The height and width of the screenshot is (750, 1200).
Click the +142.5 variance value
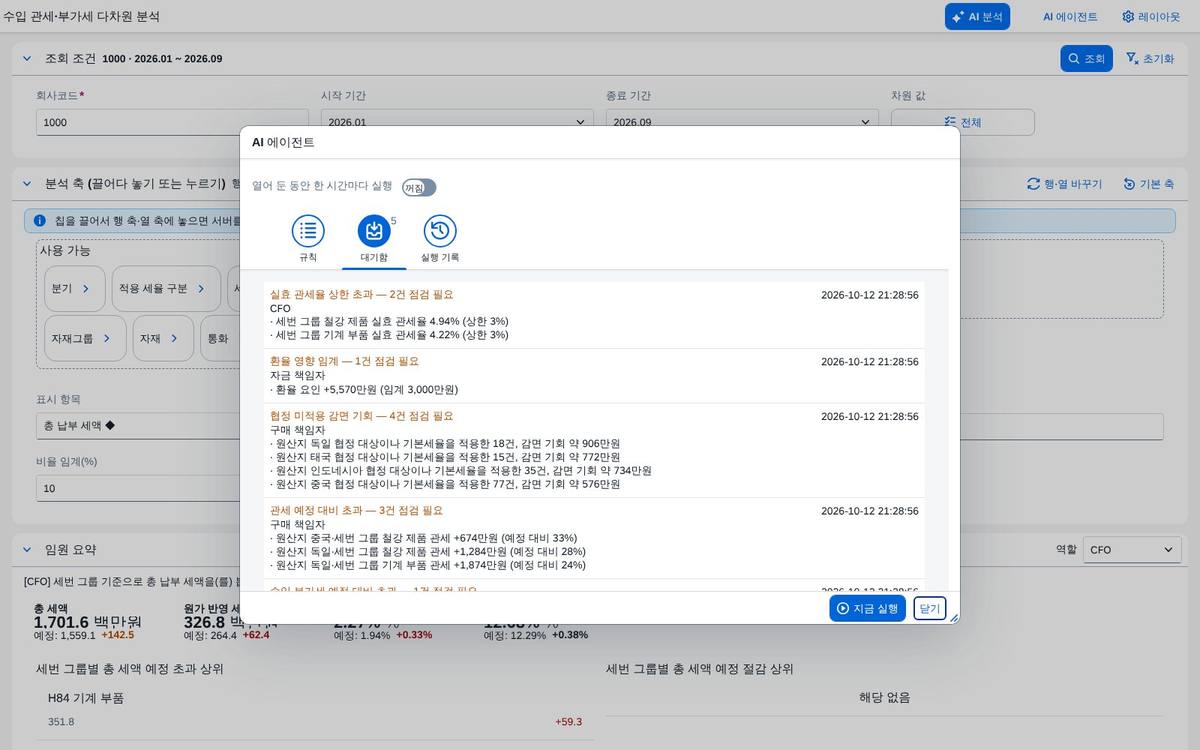(117, 635)
